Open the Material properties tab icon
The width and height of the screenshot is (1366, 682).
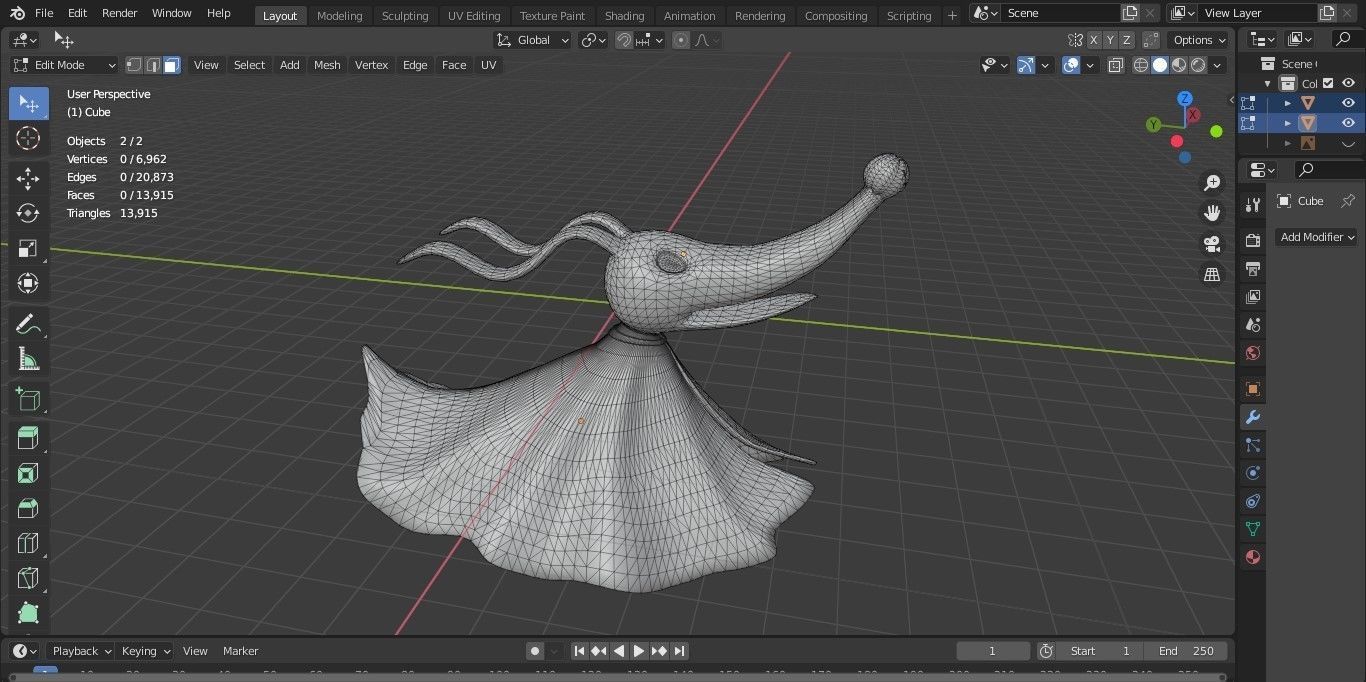(x=1253, y=557)
